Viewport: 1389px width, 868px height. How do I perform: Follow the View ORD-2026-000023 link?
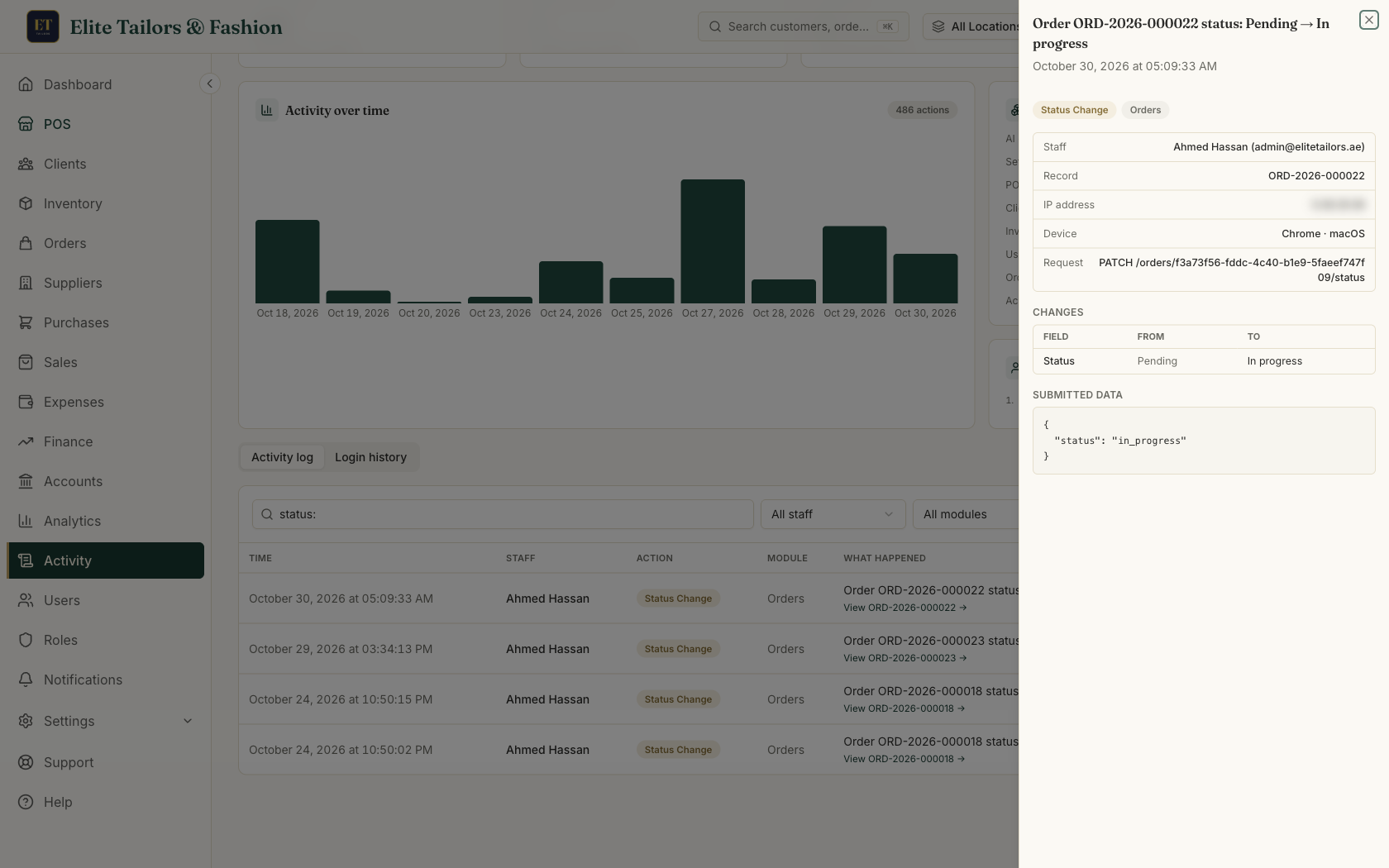[905, 658]
